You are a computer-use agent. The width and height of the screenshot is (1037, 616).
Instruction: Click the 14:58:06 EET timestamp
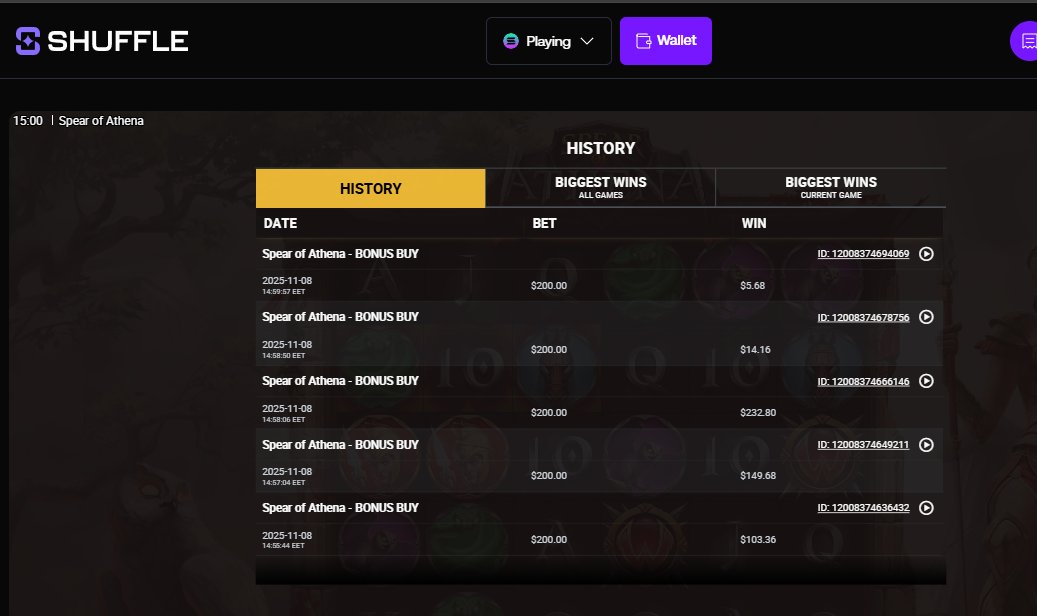[x=284, y=420]
